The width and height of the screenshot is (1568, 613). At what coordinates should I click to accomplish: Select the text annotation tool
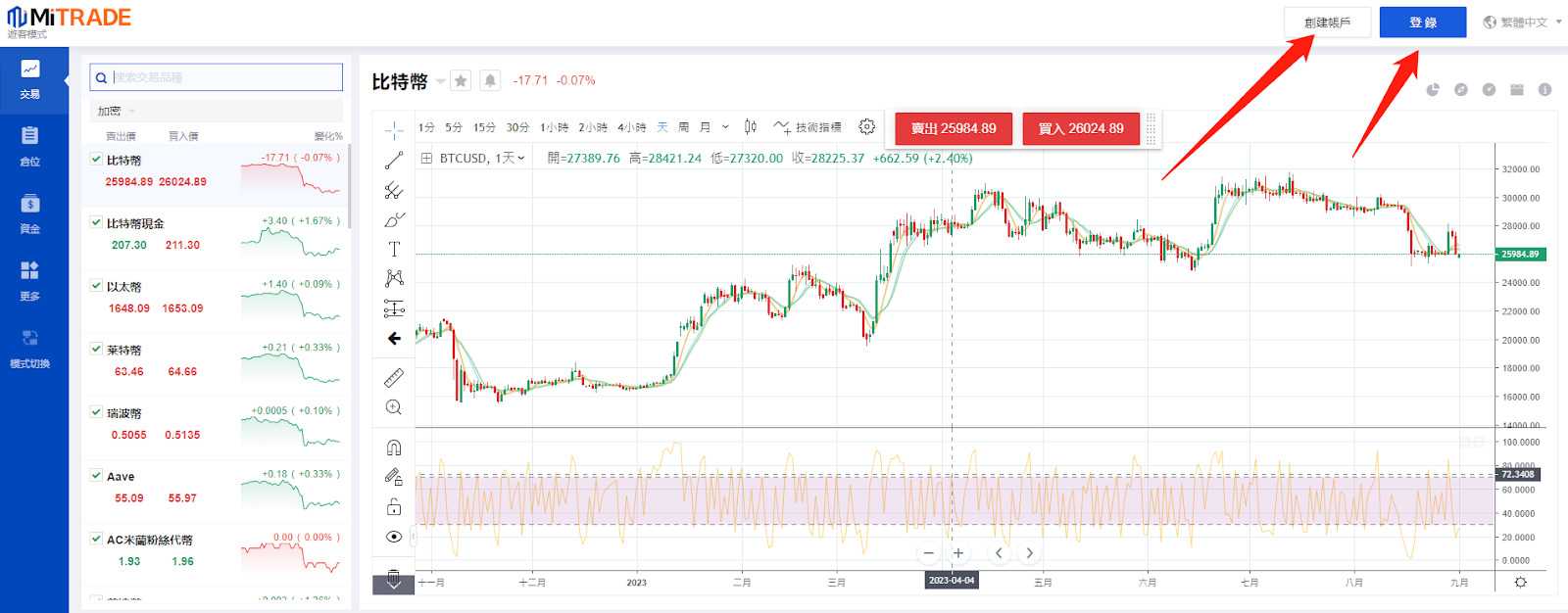(x=394, y=249)
